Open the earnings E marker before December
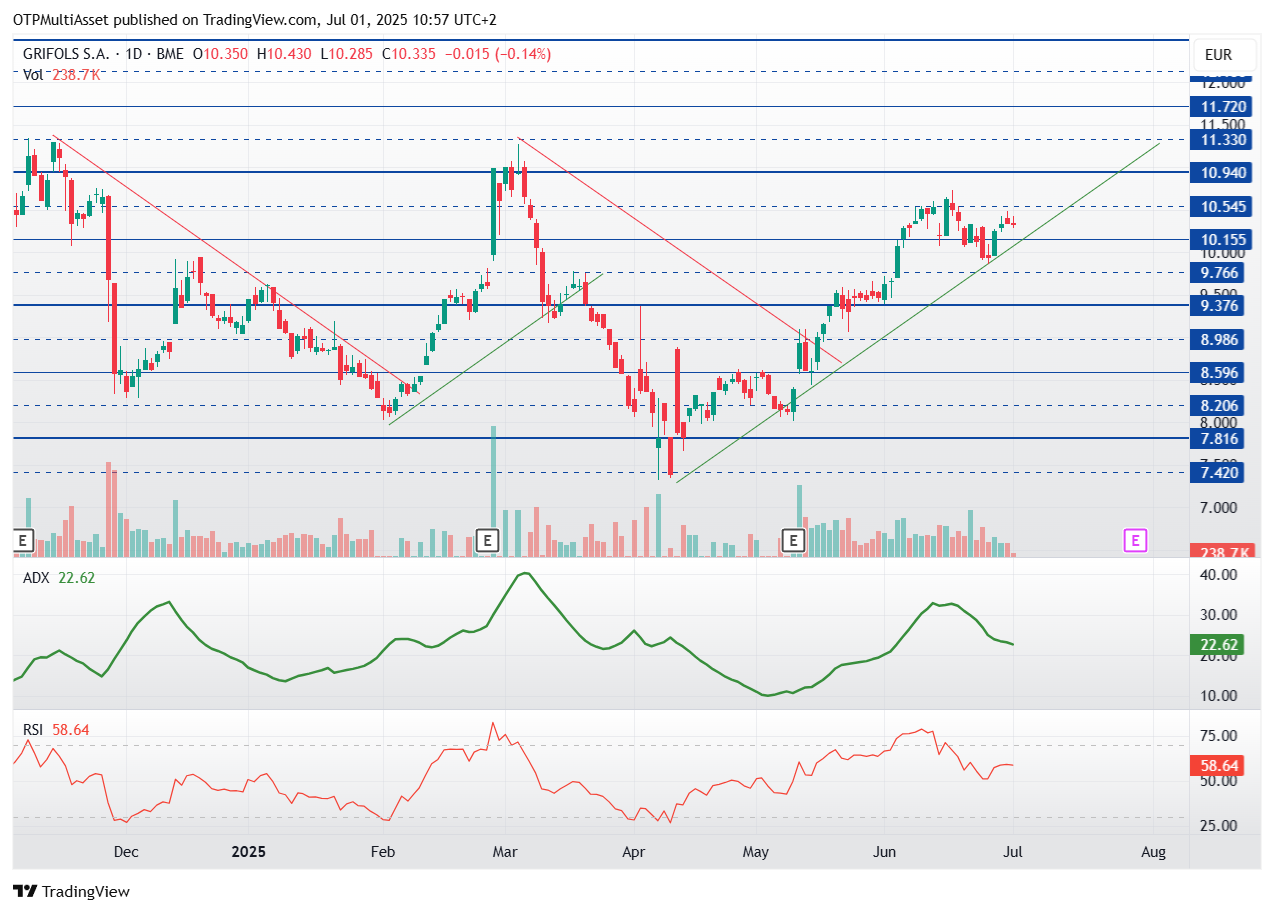 coord(23,541)
